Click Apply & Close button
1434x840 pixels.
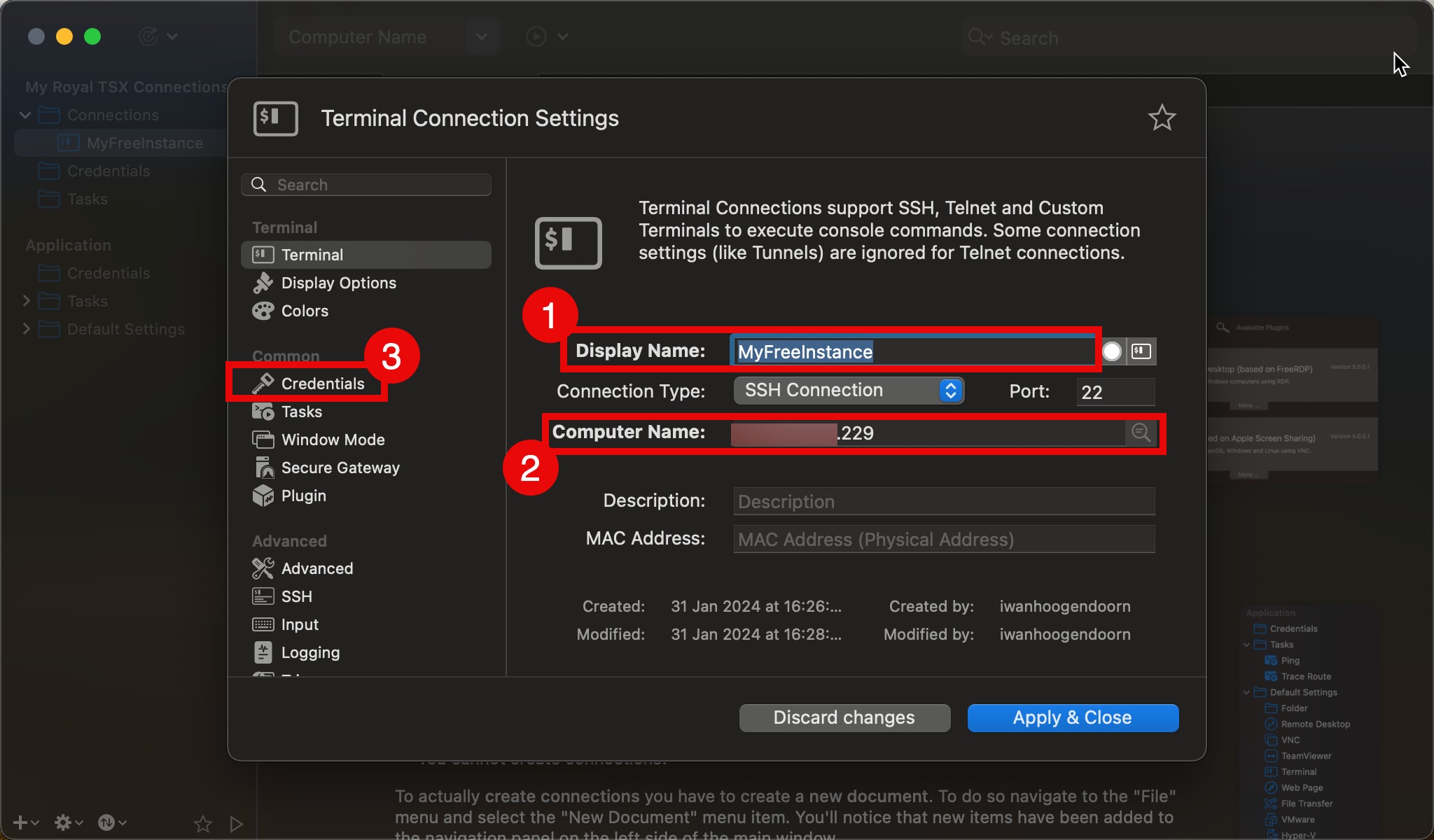click(x=1072, y=717)
